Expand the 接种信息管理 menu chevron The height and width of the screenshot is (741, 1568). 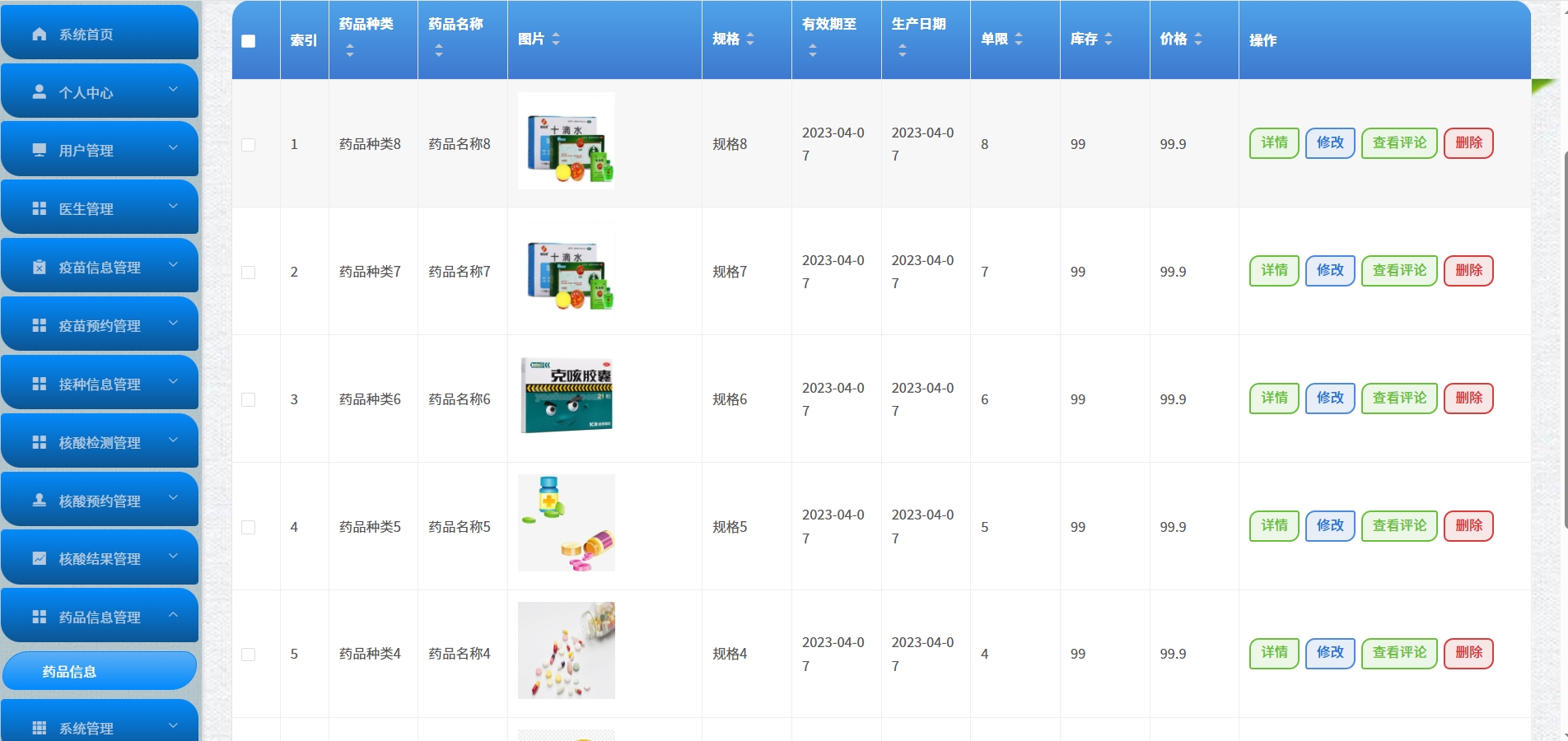[x=173, y=381]
